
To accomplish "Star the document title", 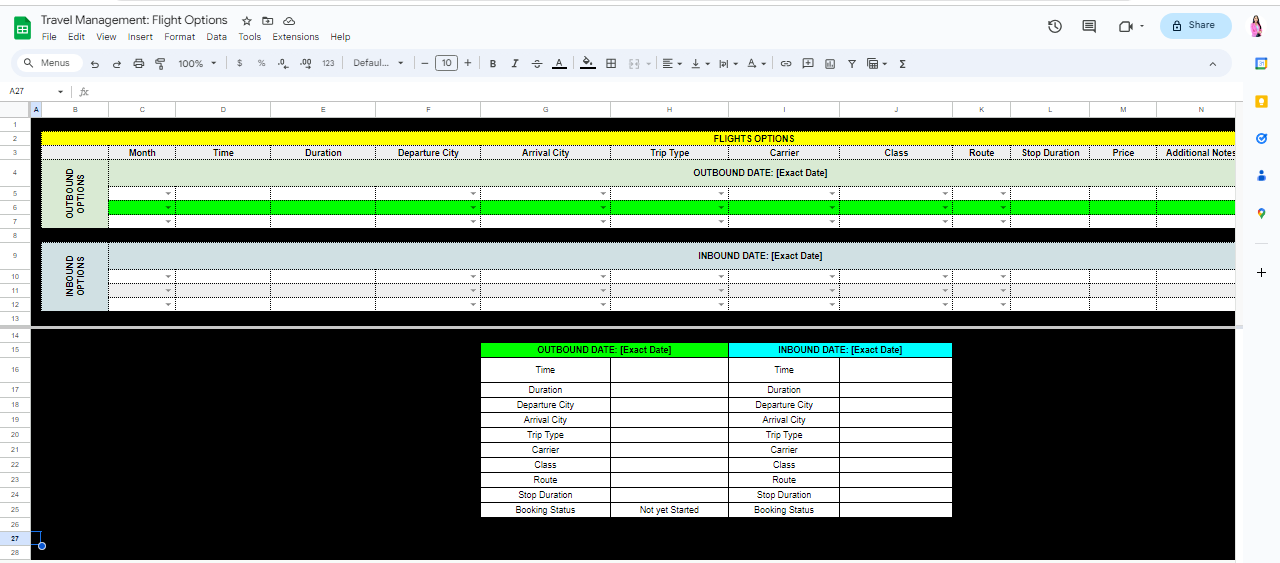I will [x=247, y=20].
